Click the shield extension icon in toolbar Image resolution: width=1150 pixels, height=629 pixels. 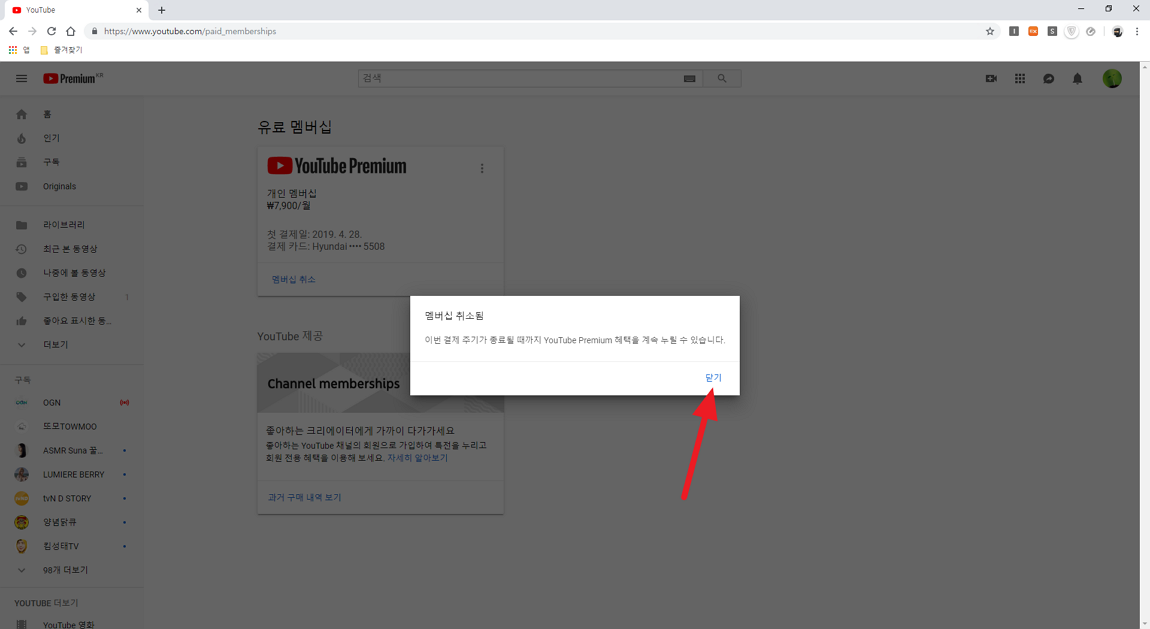(x=1072, y=31)
